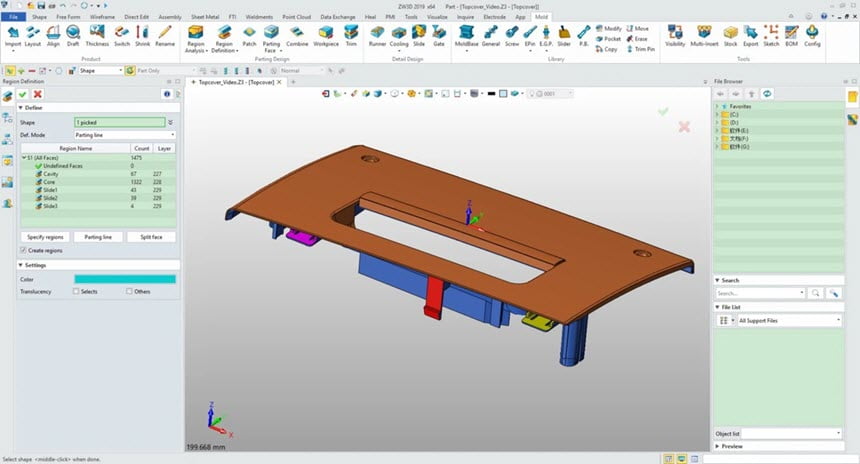The height and width of the screenshot is (464, 860).
Task: Open the Electrode ribbon tab
Action: point(495,17)
